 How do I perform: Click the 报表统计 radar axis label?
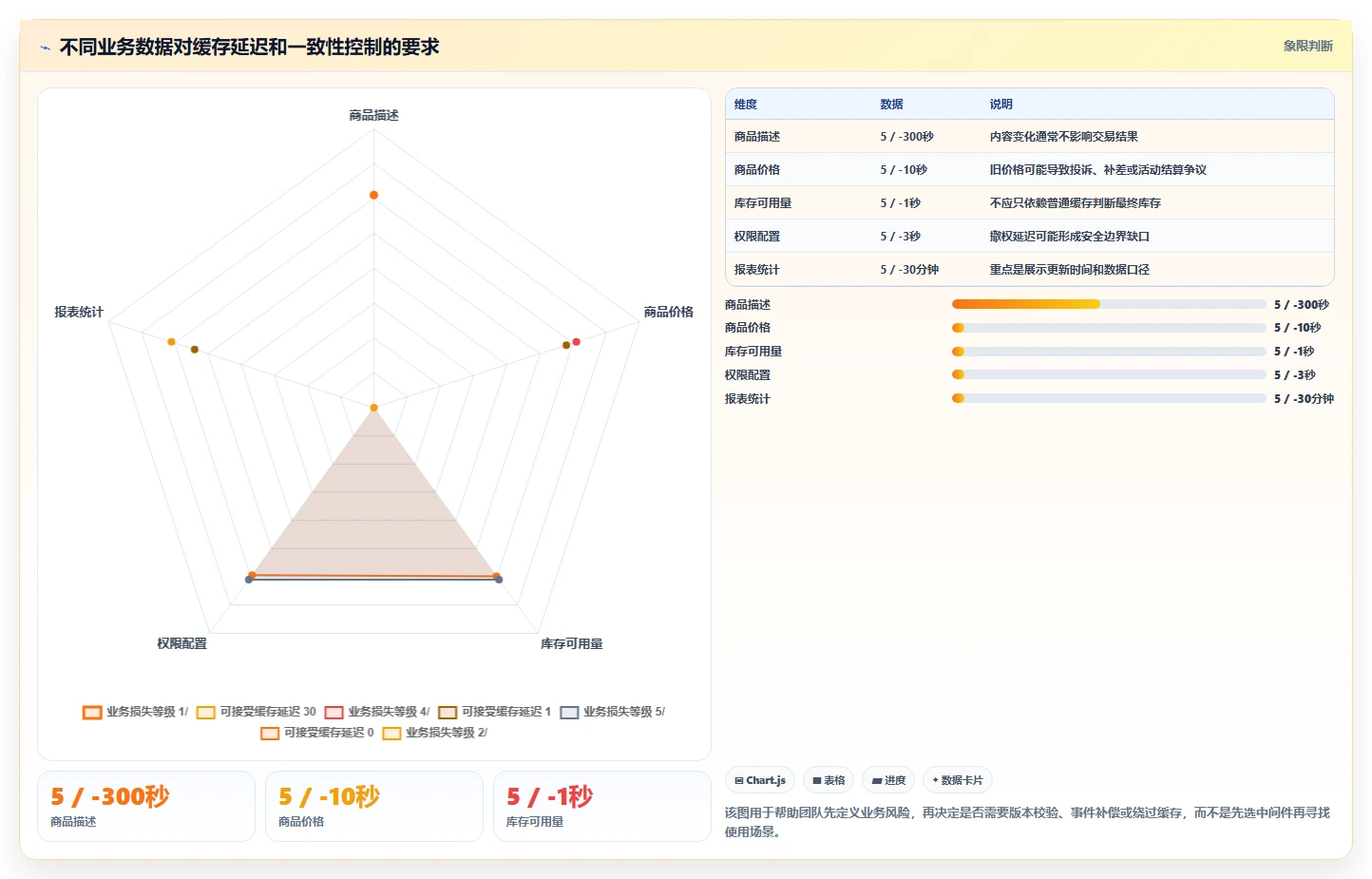pyautogui.click(x=79, y=312)
